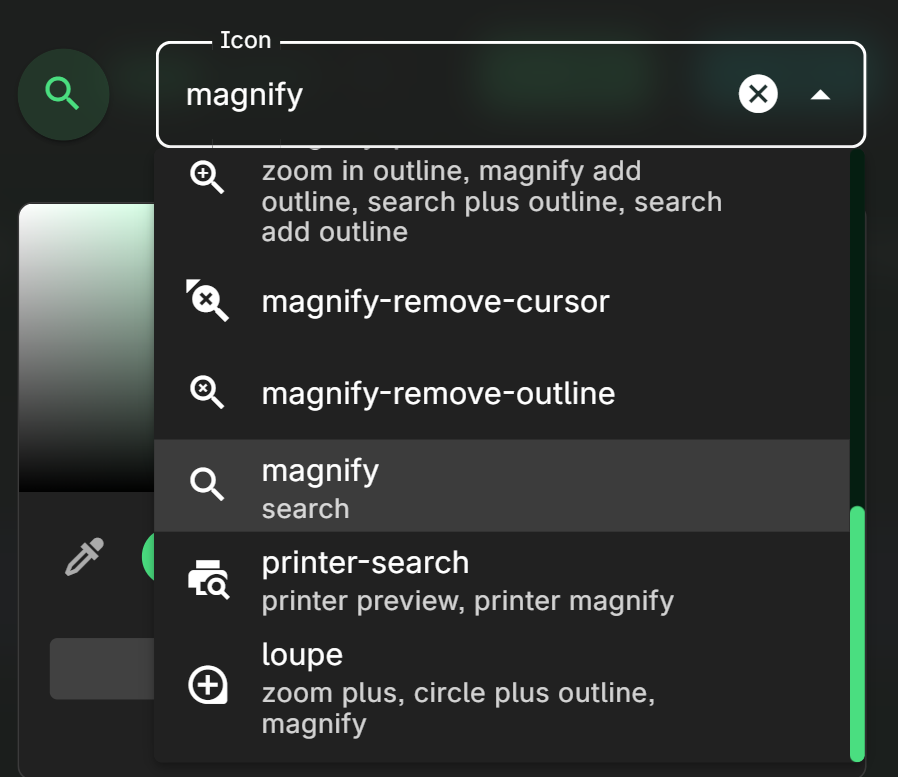898x777 pixels.
Task: Choose the magnify-remove-outline icon
Action: (207, 392)
